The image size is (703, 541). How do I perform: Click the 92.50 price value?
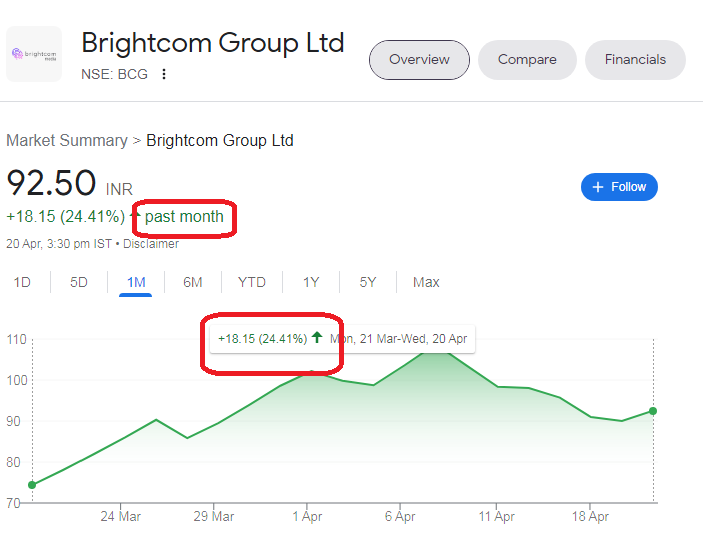[52, 183]
